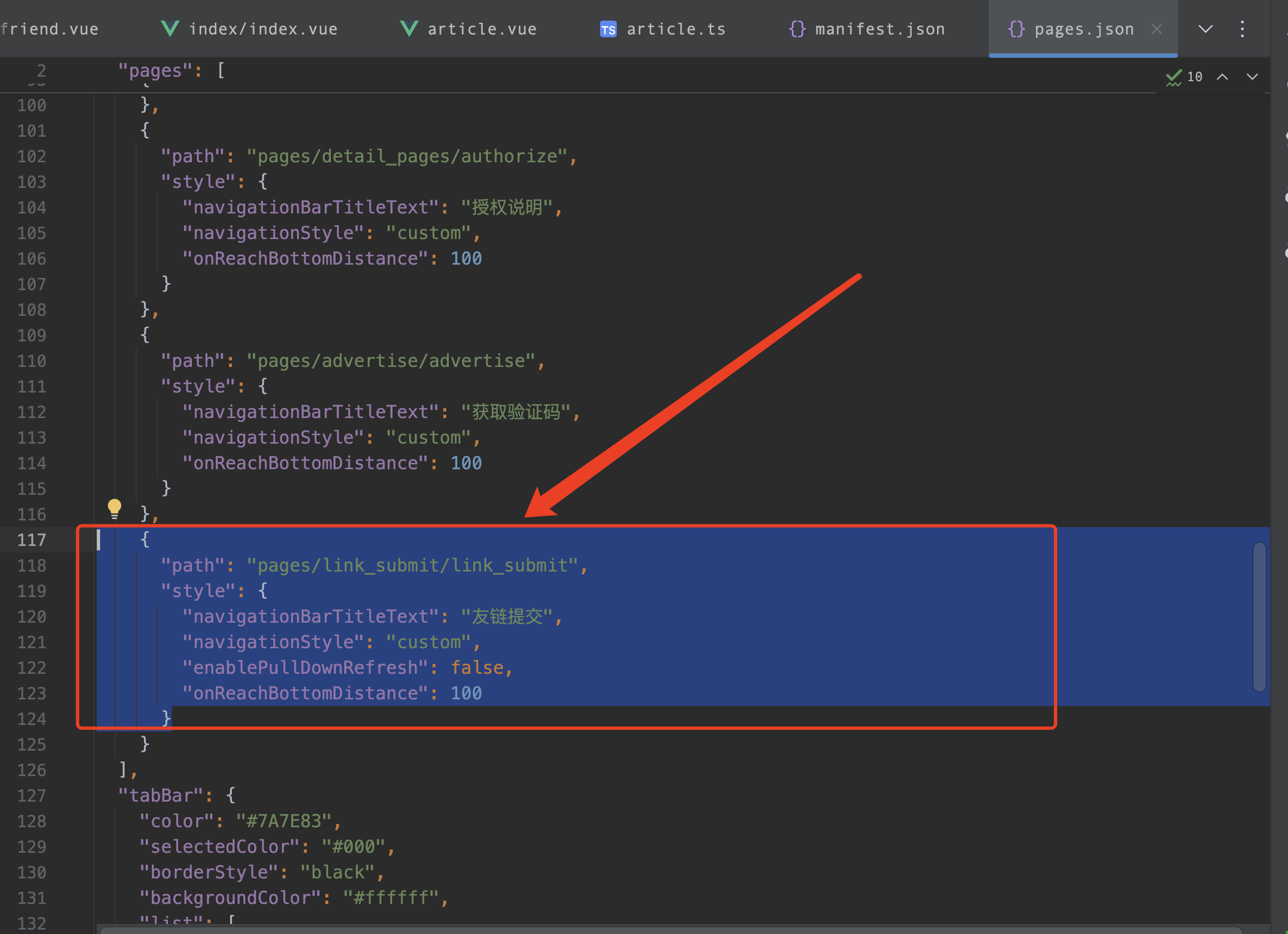Click the vertical scrollbar thumb
This screenshot has width=1288, height=934.
tap(1259, 616)
